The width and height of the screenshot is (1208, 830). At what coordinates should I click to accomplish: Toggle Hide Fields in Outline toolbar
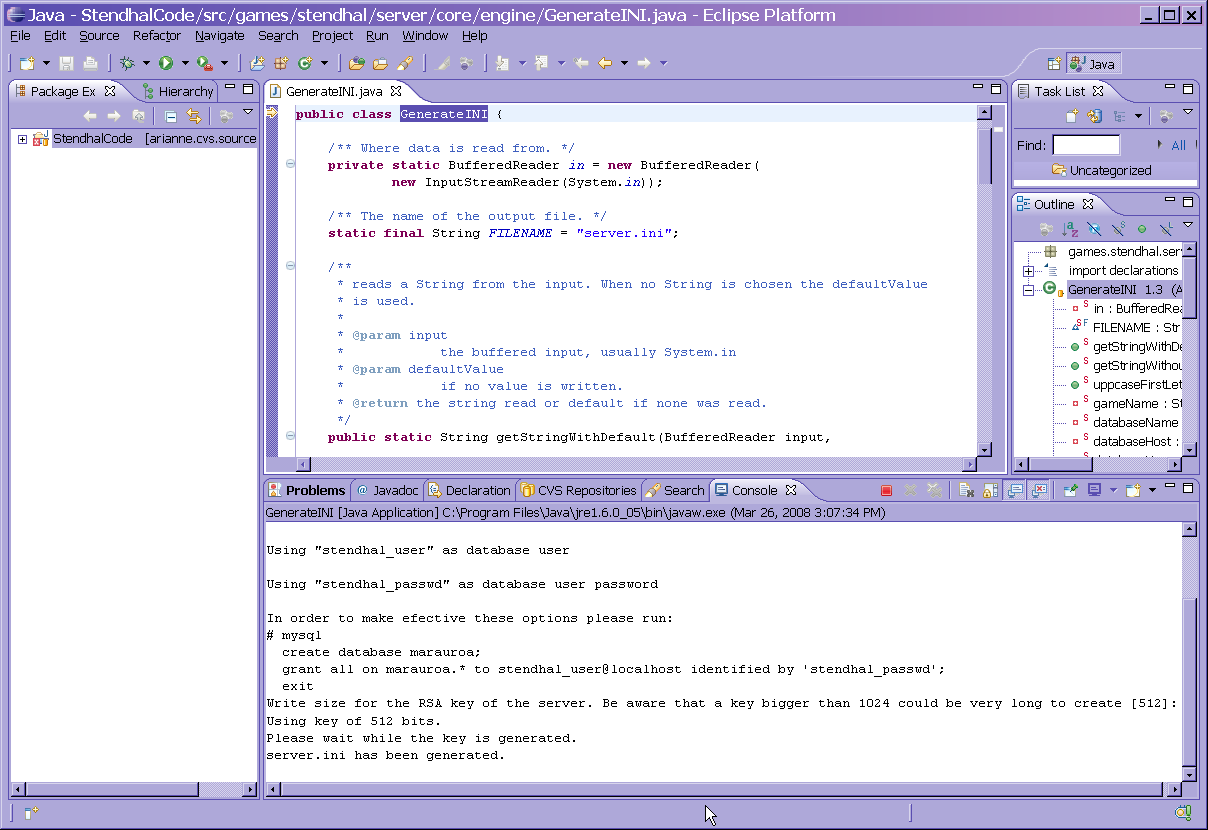pyautogui.click(x=1094, y=229)
